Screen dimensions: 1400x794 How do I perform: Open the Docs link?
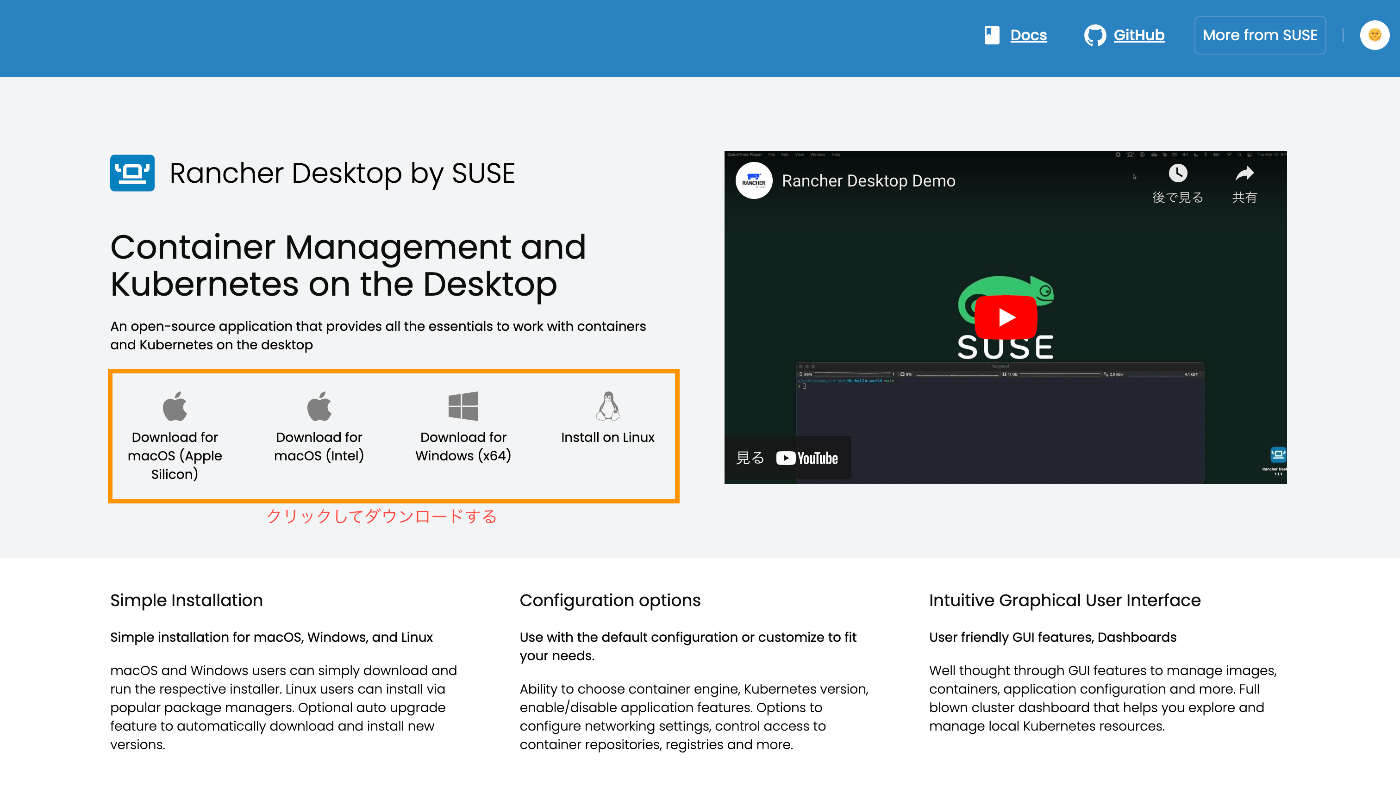point(1028,35)
